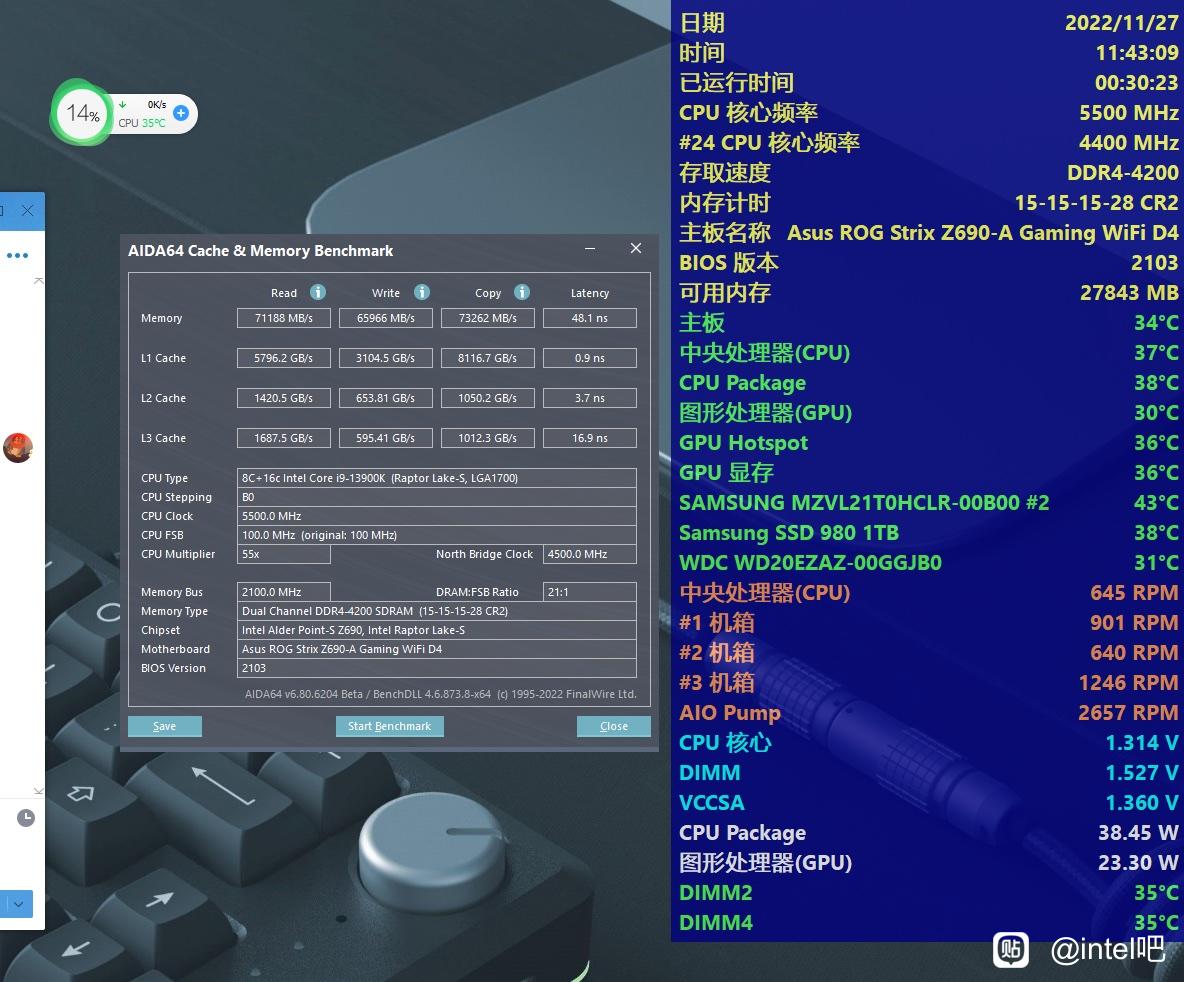The width and height of the screenshot is (1184, 982).
Task: Click the blue plus icon on CPU widget
Action: pyautogui.click(x=181, y=113)
